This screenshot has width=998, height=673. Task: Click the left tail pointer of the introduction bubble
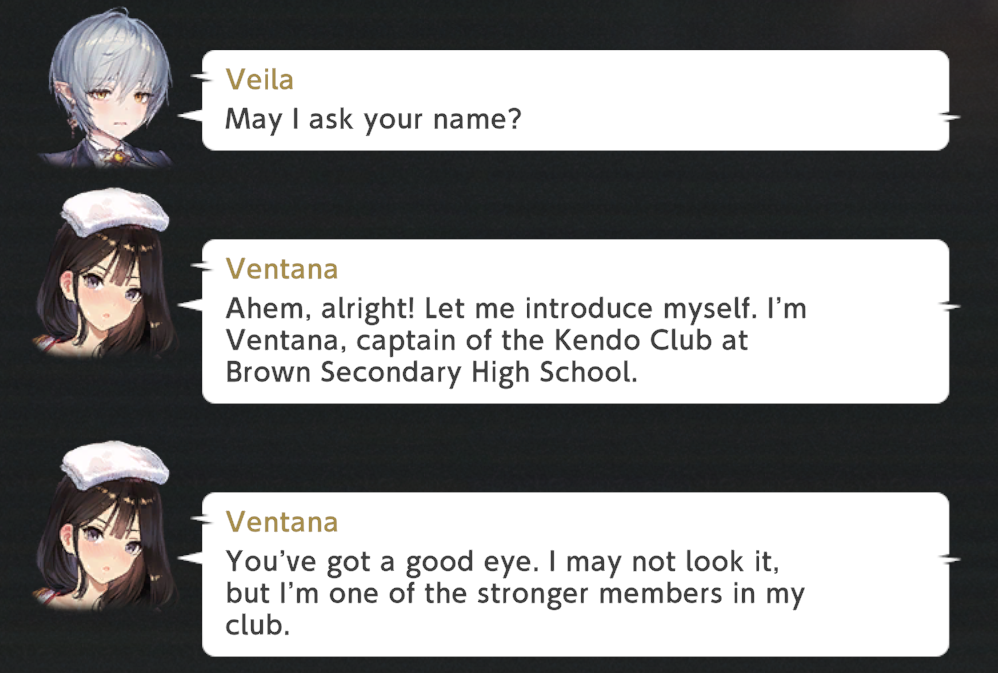[x=190, y=306]
